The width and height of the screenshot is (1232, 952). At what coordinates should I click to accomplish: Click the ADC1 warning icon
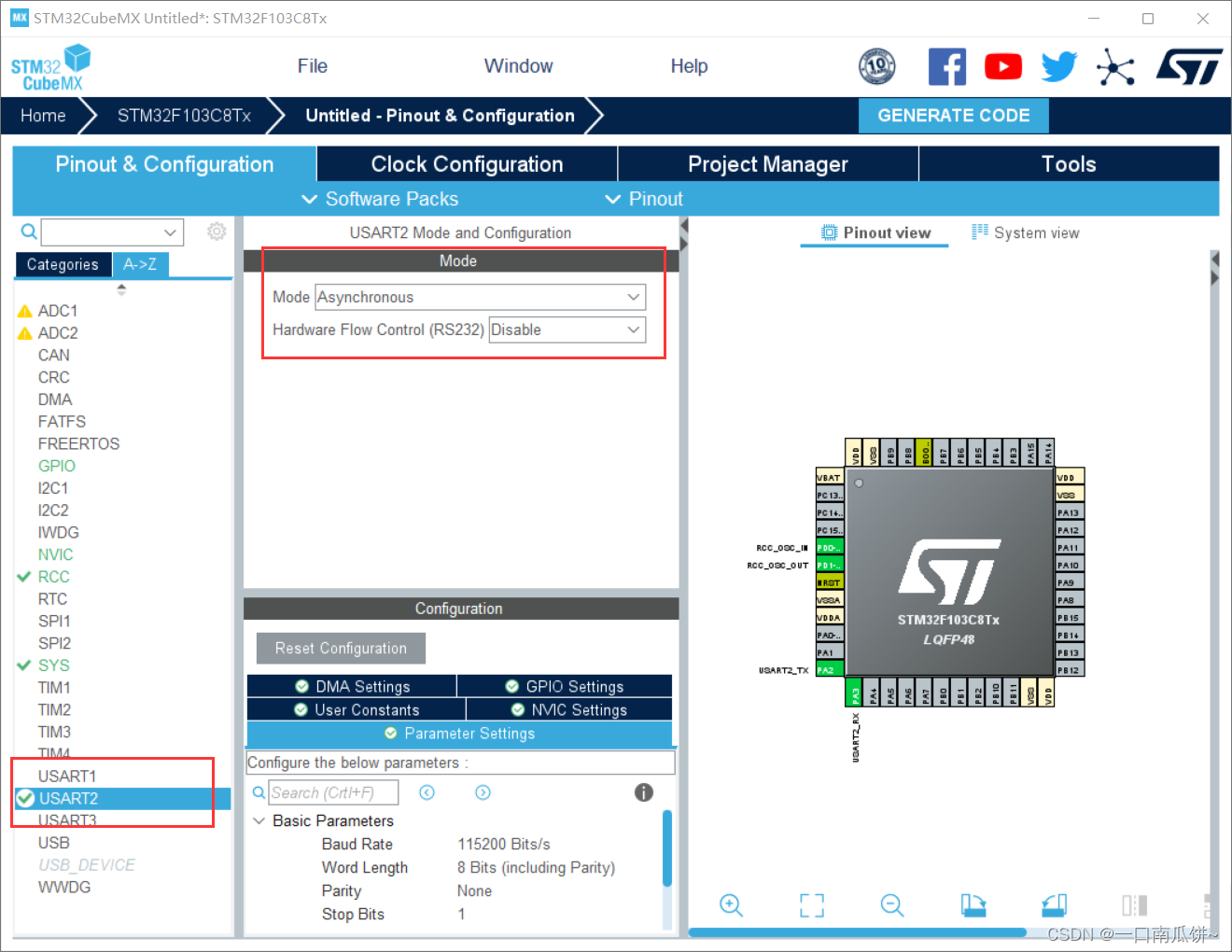(25, 311)
